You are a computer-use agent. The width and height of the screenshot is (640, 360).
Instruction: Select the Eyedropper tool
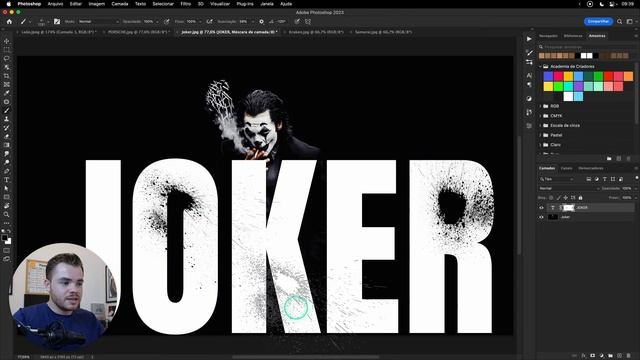coord(7,93)
